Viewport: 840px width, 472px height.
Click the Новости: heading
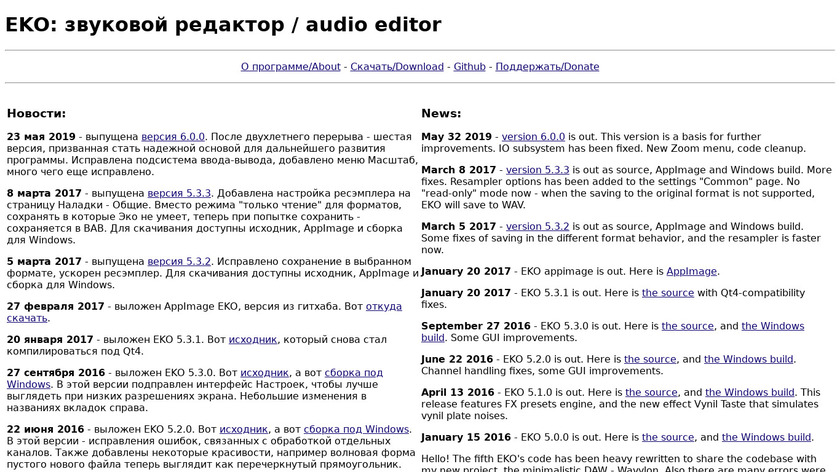(36, 114)
